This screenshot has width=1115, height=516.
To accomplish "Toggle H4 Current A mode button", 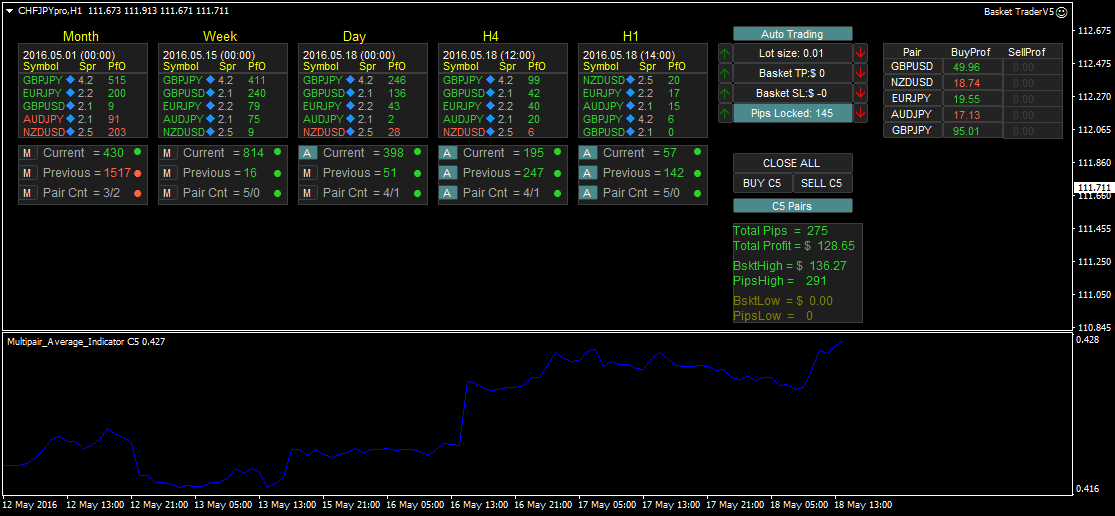I will [447, 153].
